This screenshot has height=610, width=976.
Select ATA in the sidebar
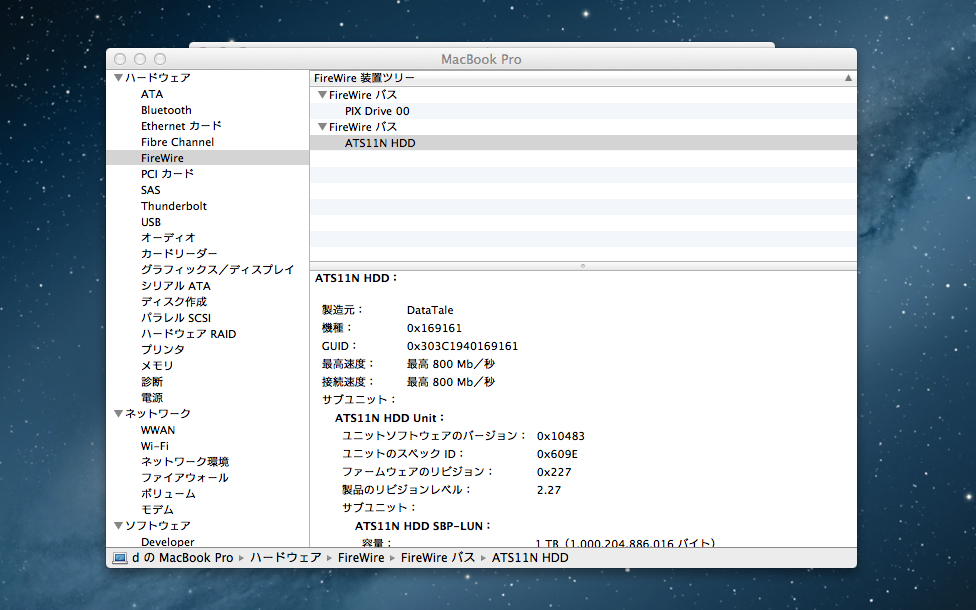coord(152,94)
